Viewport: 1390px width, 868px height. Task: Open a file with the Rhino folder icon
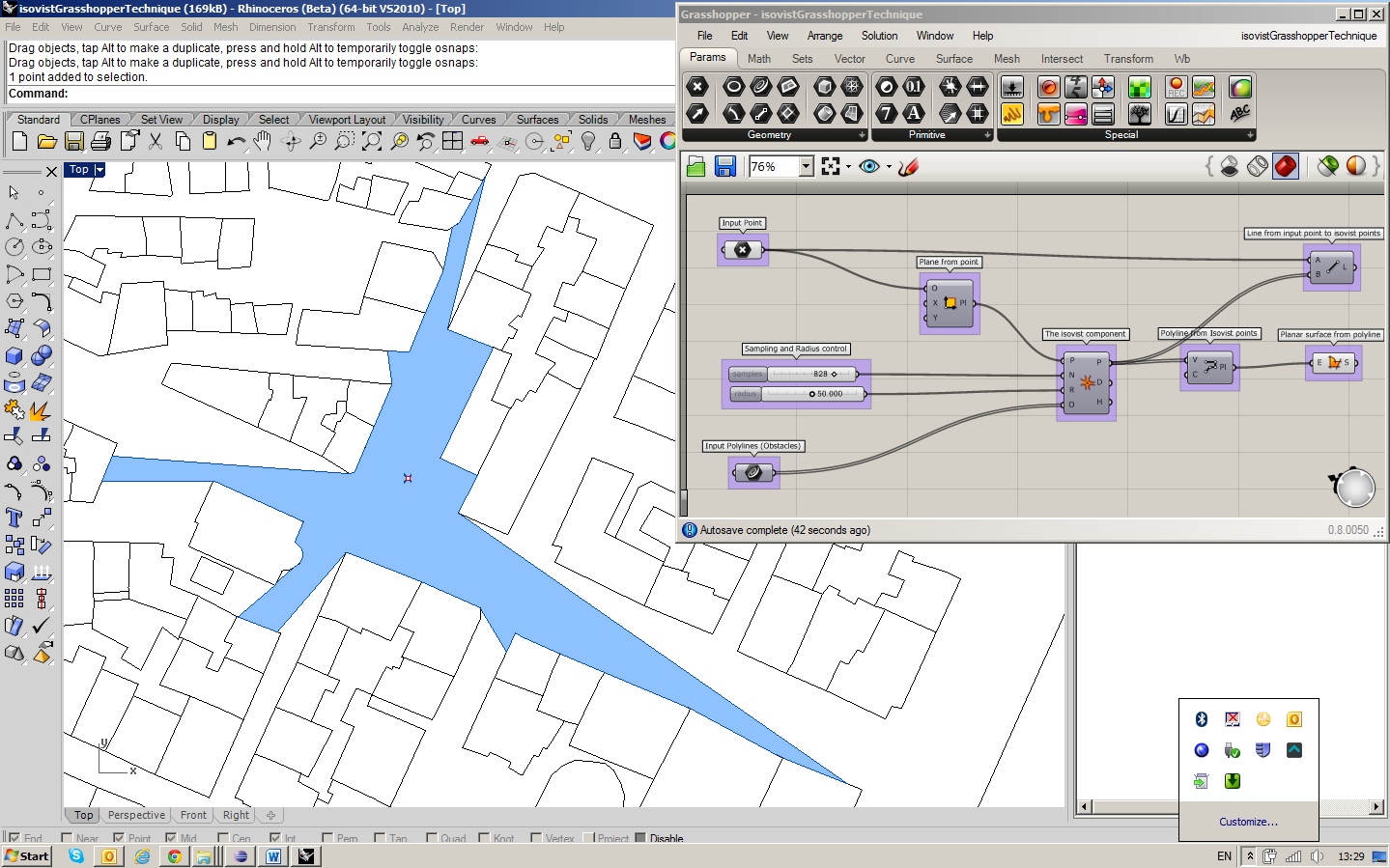pyautogui.click(x=46, y=142)
